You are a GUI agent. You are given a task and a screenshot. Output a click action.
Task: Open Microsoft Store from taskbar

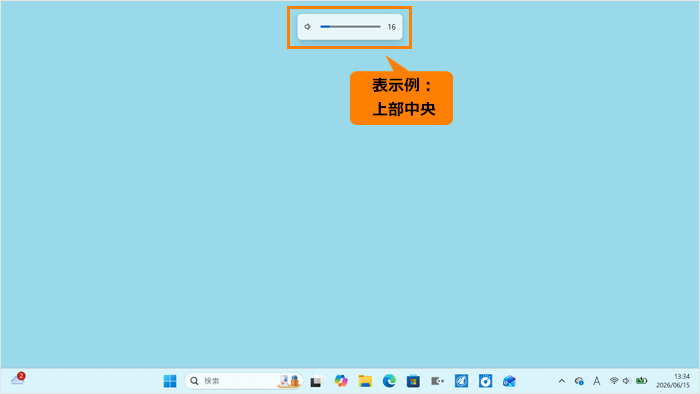(413, 381)
